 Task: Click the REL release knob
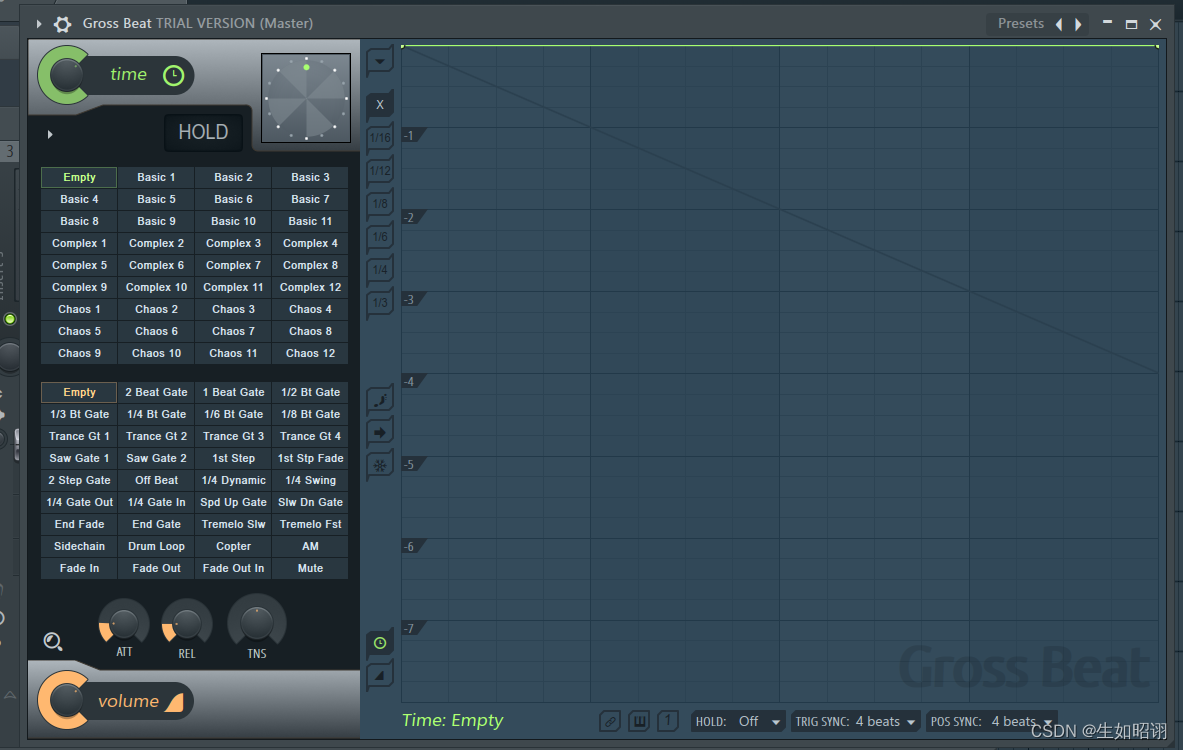pos(187,623)
